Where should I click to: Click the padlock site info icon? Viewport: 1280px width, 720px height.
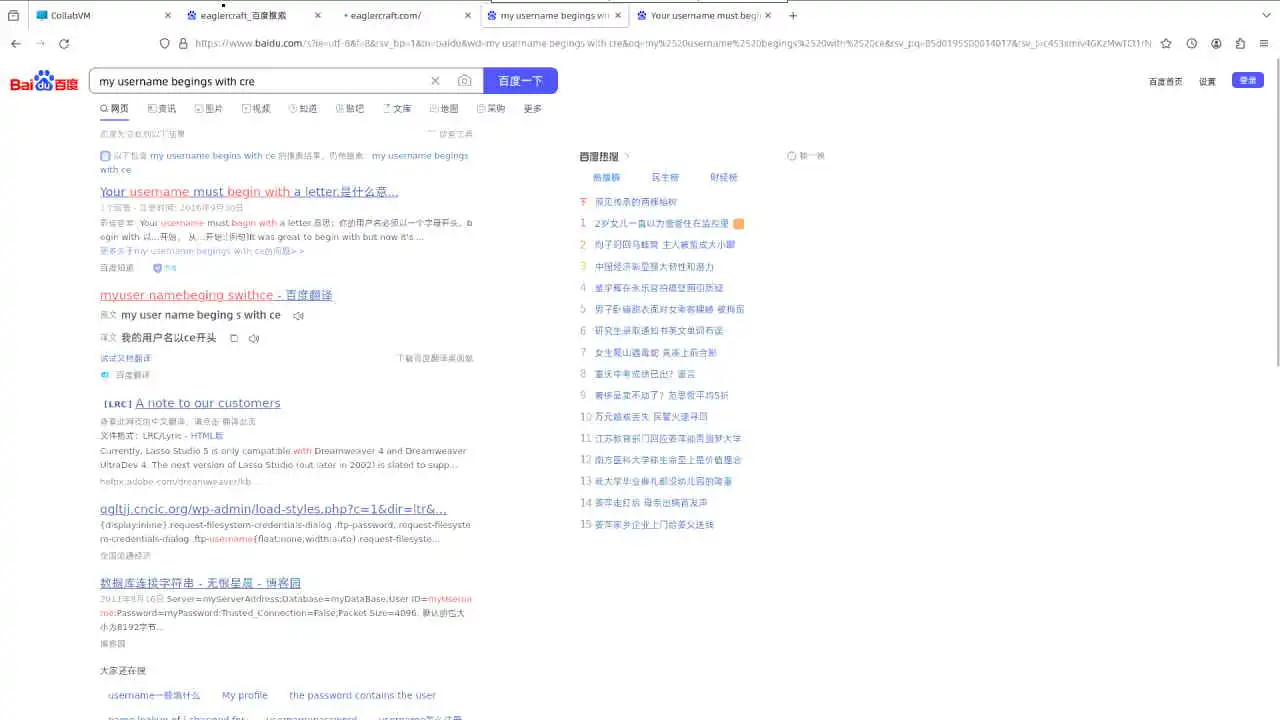pos(183,43)
